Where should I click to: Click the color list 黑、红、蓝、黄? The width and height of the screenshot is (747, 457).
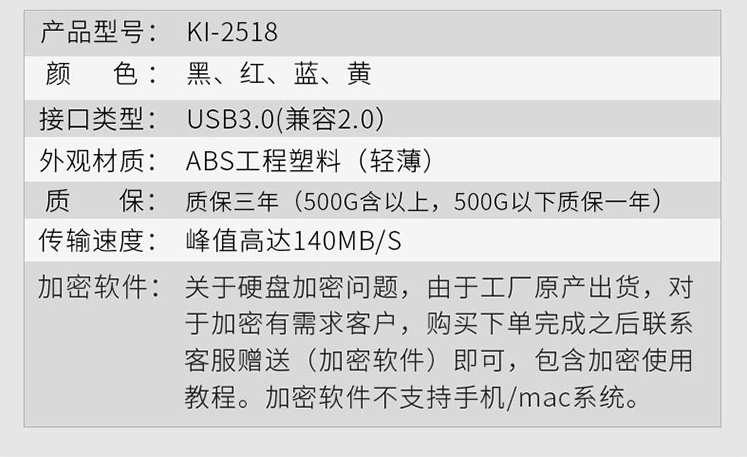pyautogui.click(x=279, y=74)
